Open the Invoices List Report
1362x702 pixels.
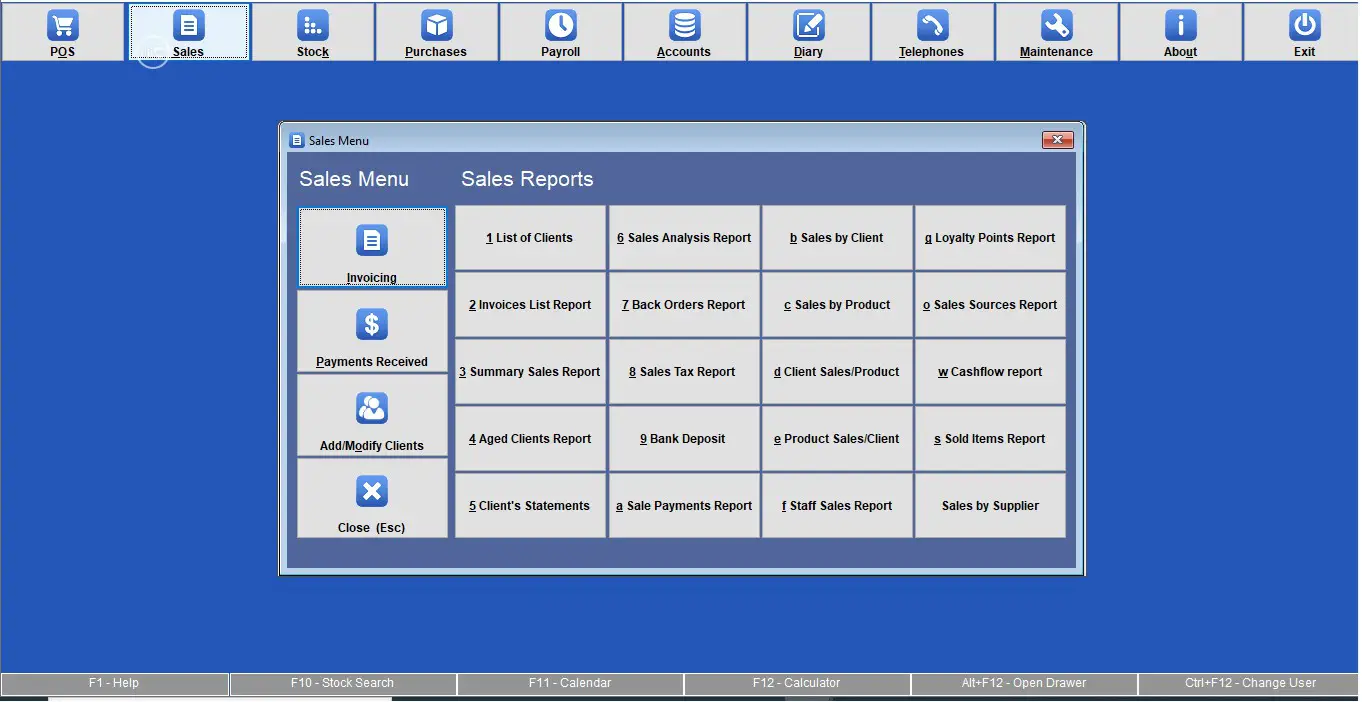[x=530, y=305]
